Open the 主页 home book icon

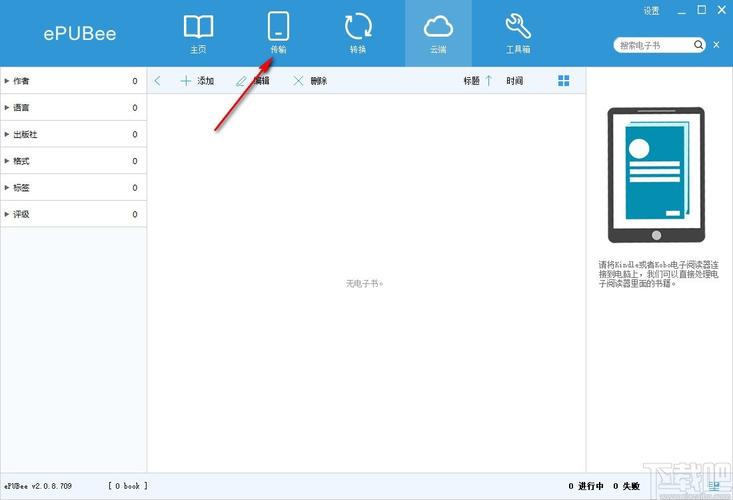coord(198,31)
